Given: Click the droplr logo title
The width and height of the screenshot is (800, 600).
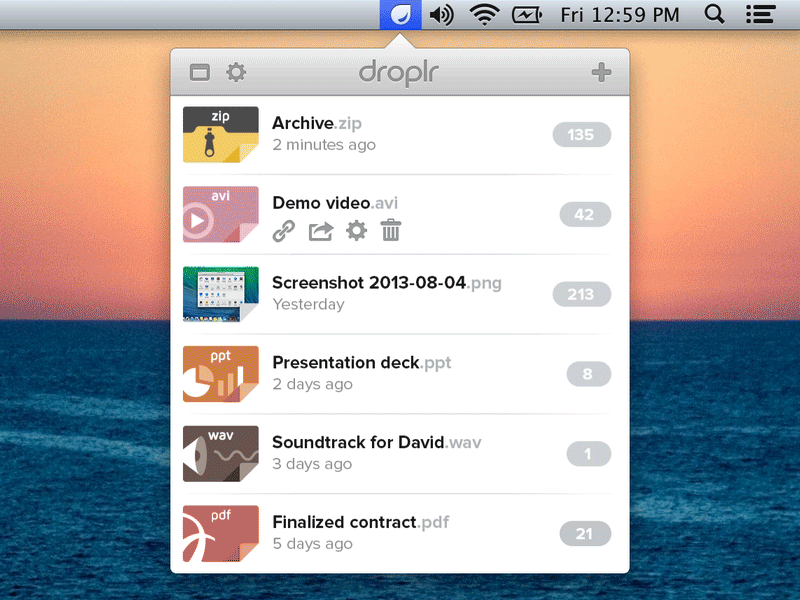Looking at the screenshot, I should [398, 73].
